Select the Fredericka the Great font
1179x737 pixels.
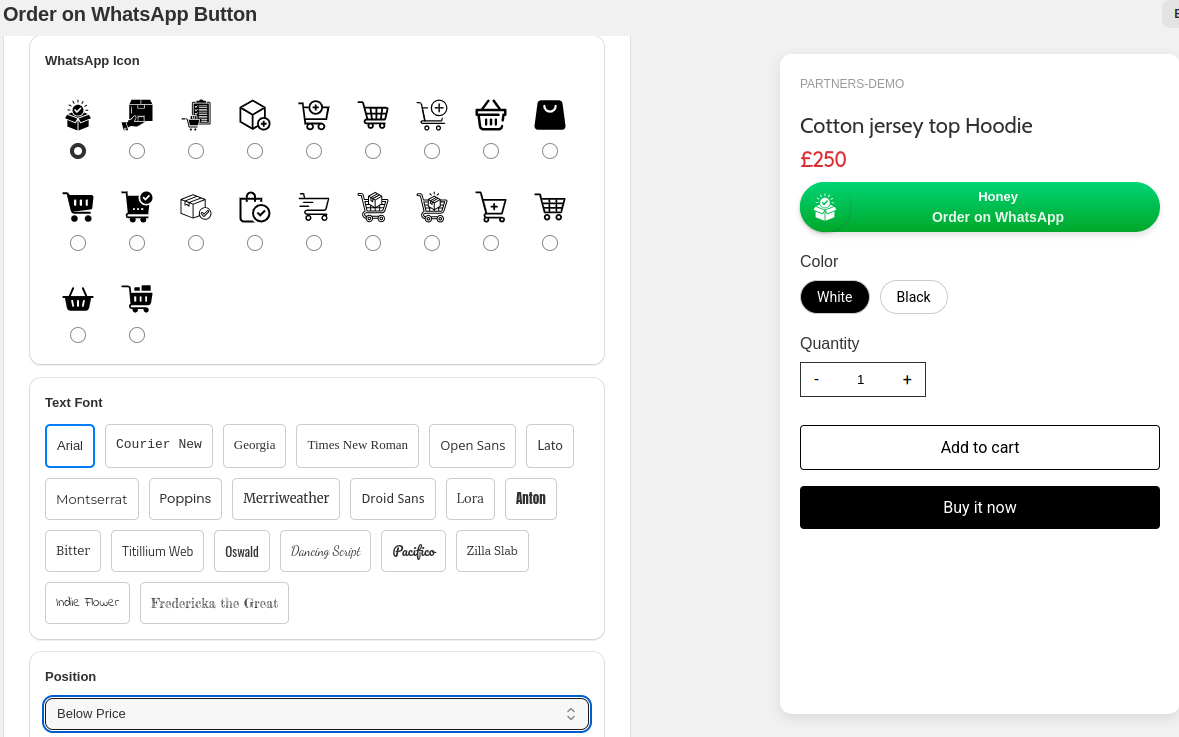pyautogui.click(x=214, y=603)
